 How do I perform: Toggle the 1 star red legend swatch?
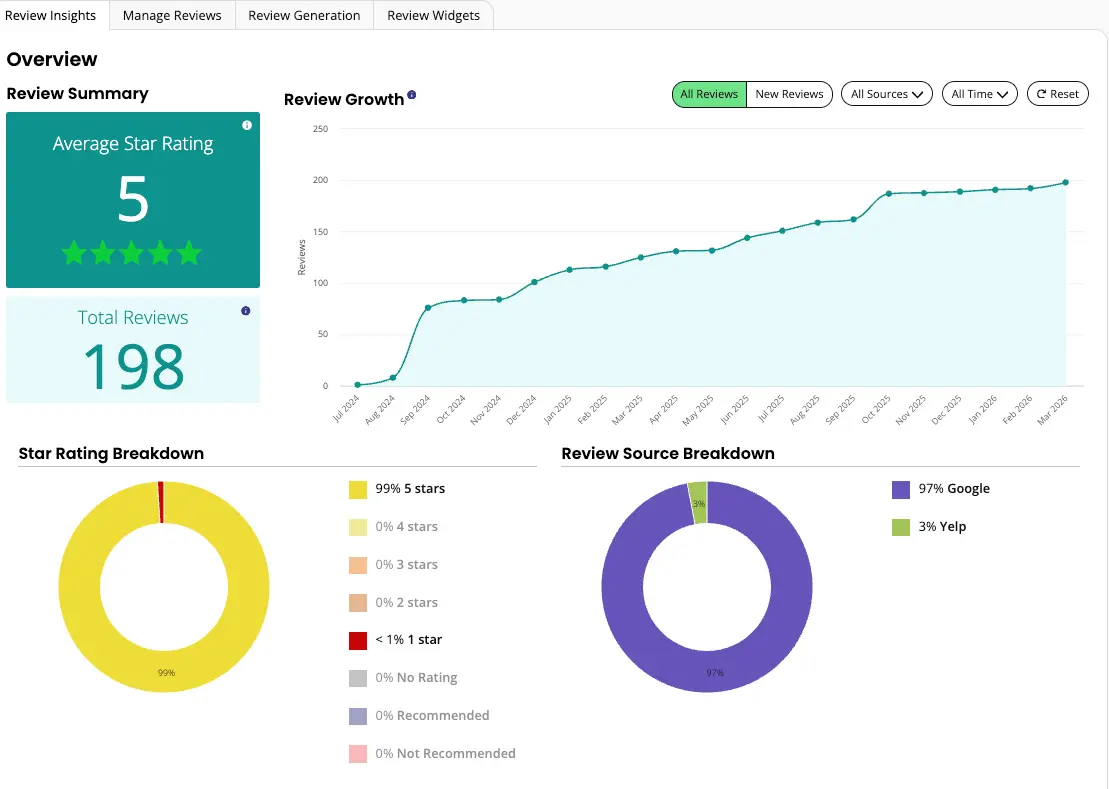[358, 640]
